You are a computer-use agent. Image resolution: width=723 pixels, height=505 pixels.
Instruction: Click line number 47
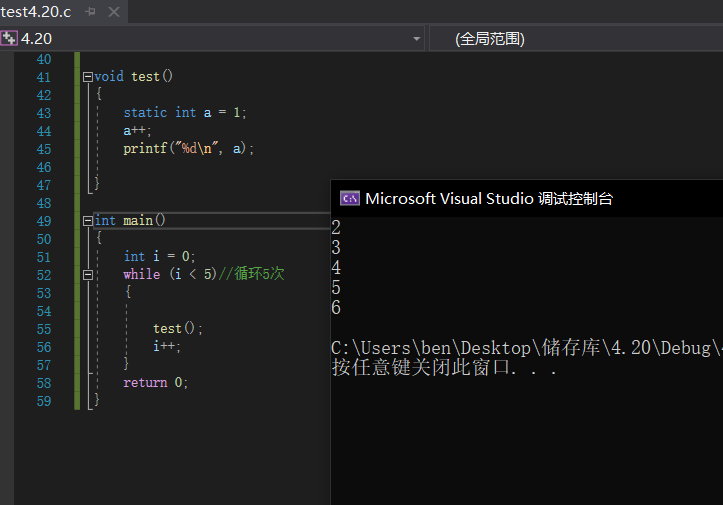tap(44, 185)
